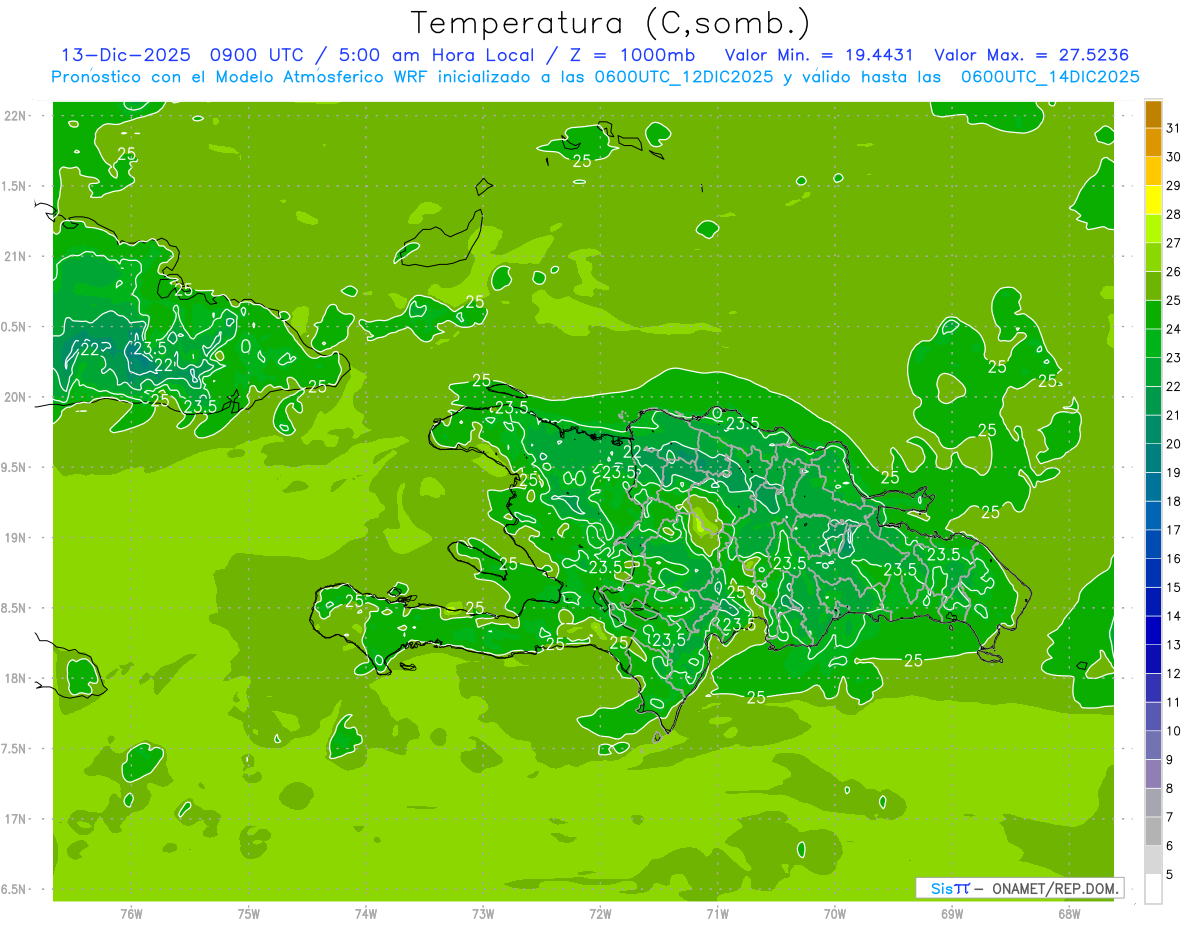Click the colorbar scale label "26"
This screenshot has width=1200, height=927.
click(x=1174, y=272)
